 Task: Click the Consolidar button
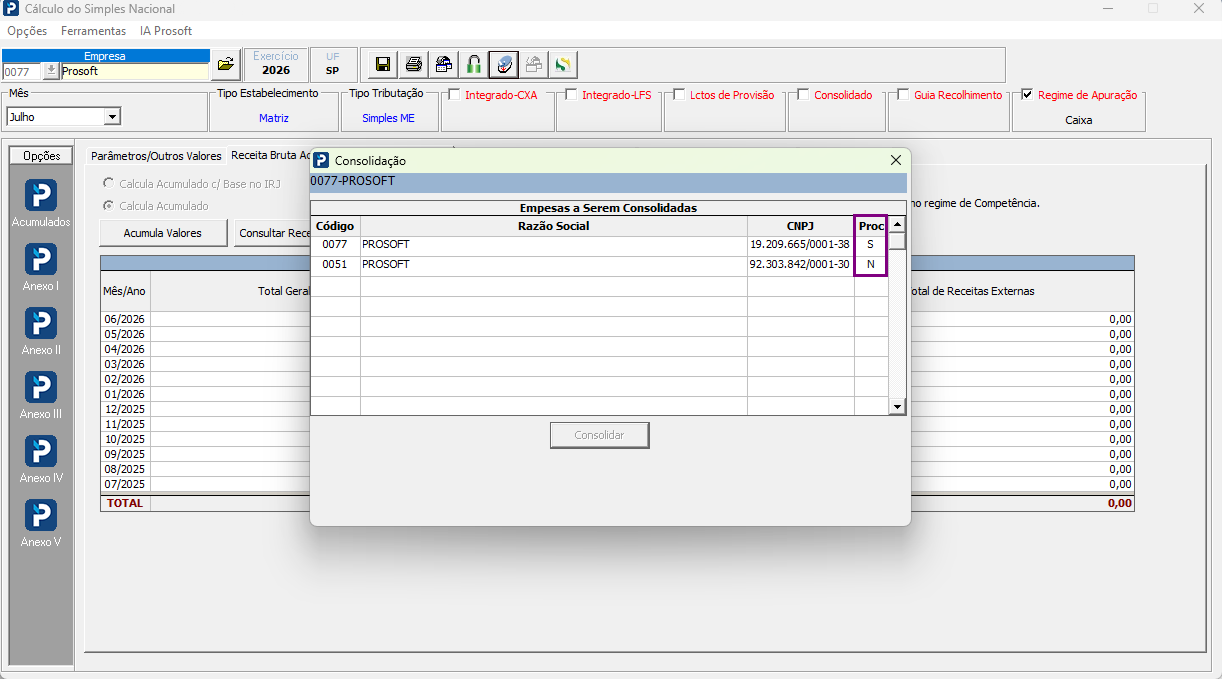[600, 435]
